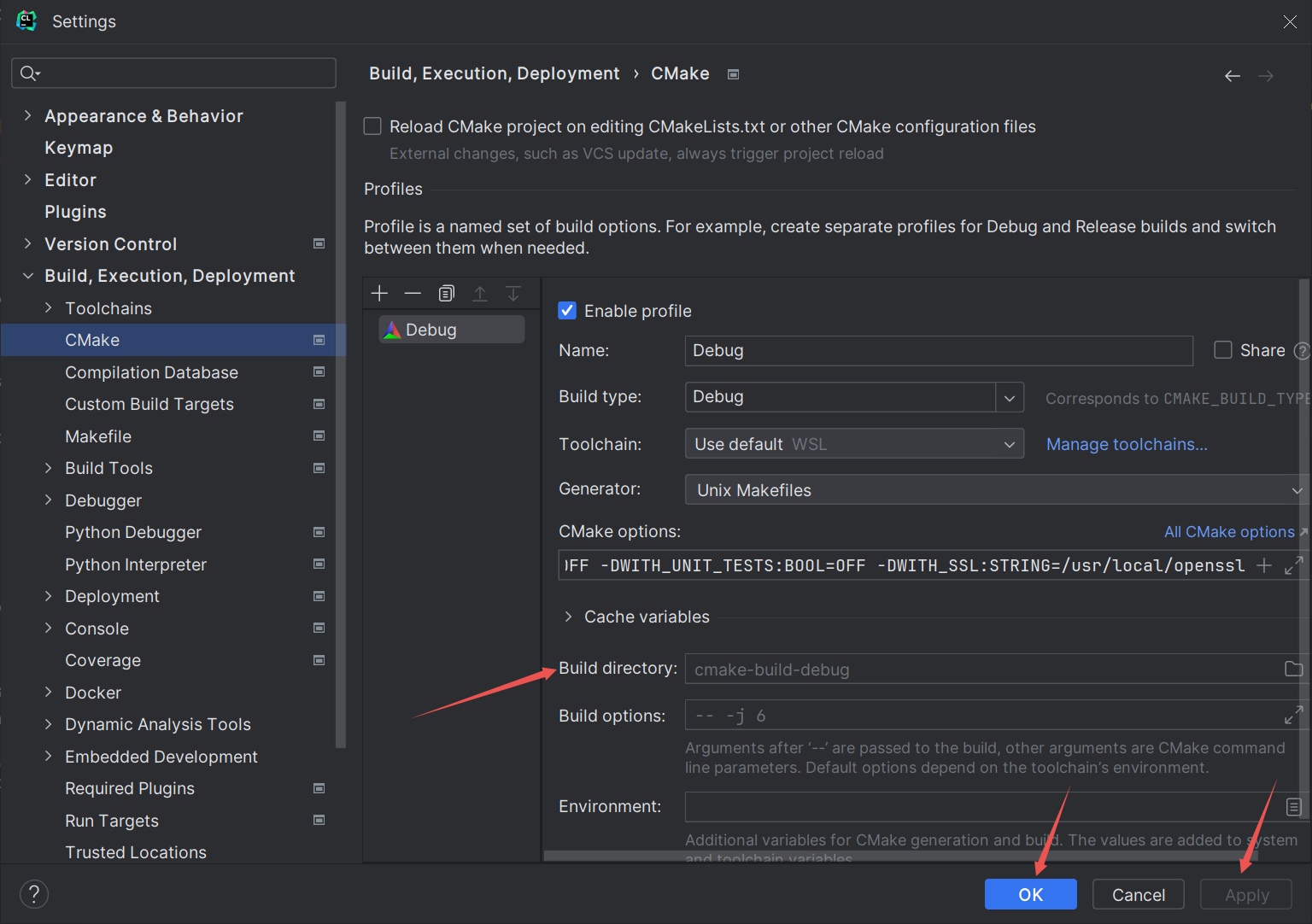
Task: Open Share option help icon
Action: point(1302,350)
